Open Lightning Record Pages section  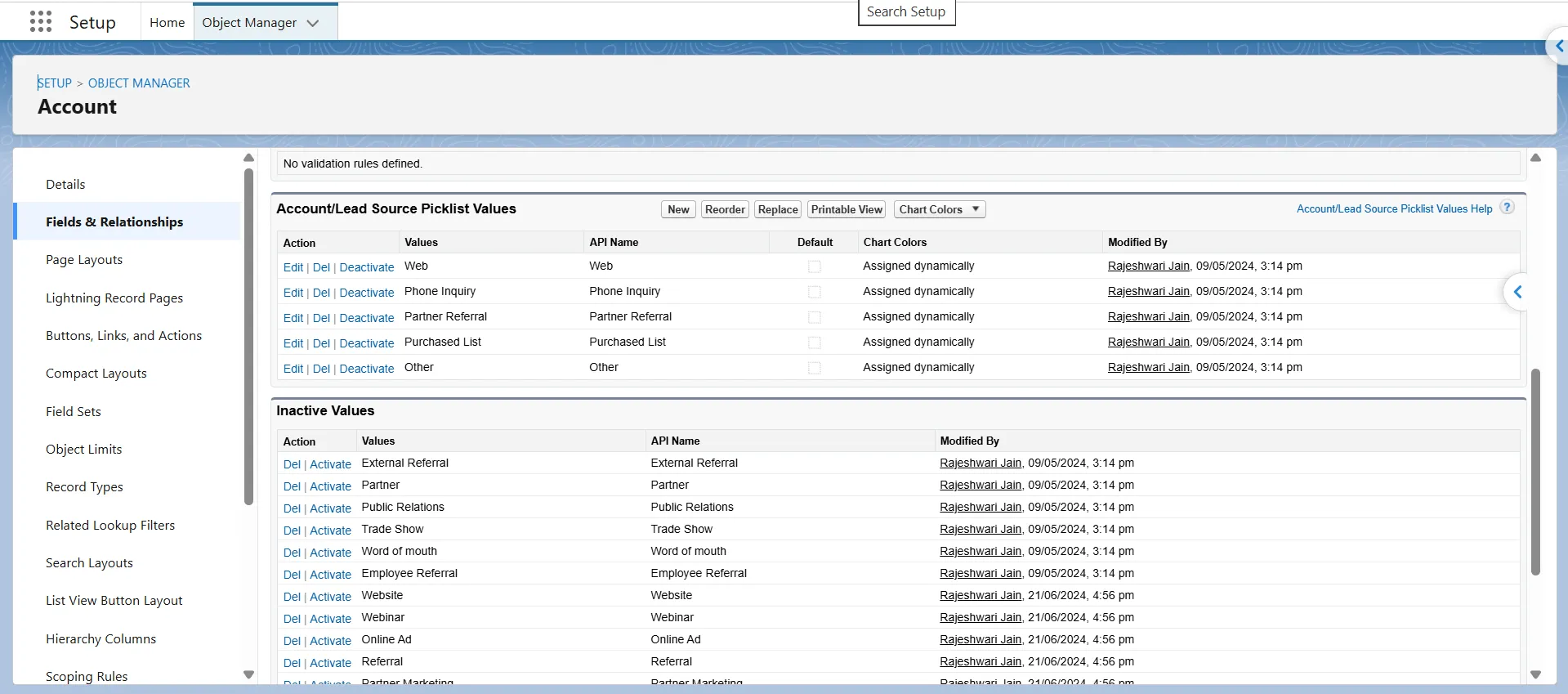[x=114, y=298]
